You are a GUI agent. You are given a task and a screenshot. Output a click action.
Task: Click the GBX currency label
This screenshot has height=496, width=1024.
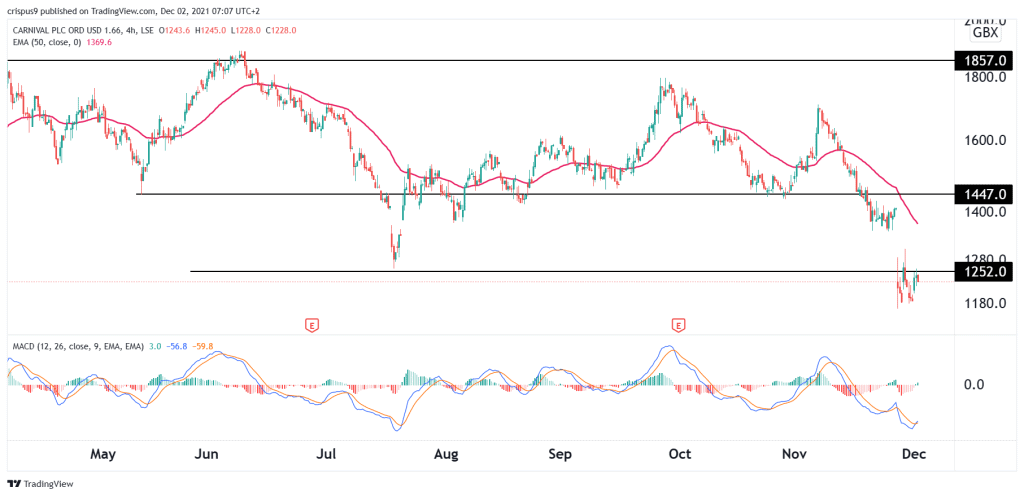click(x=985, y=33)
